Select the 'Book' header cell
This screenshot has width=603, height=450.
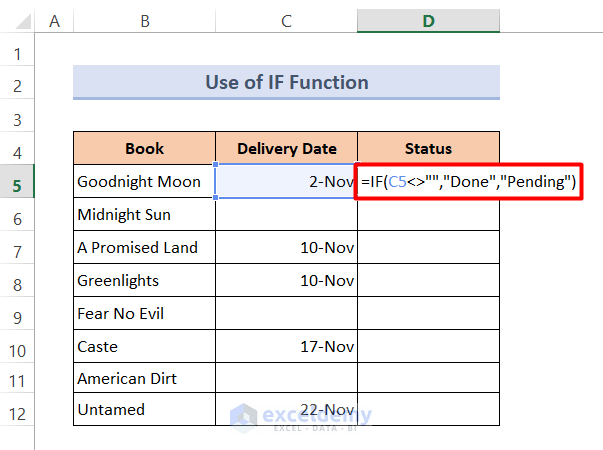[x=144, y=149]
